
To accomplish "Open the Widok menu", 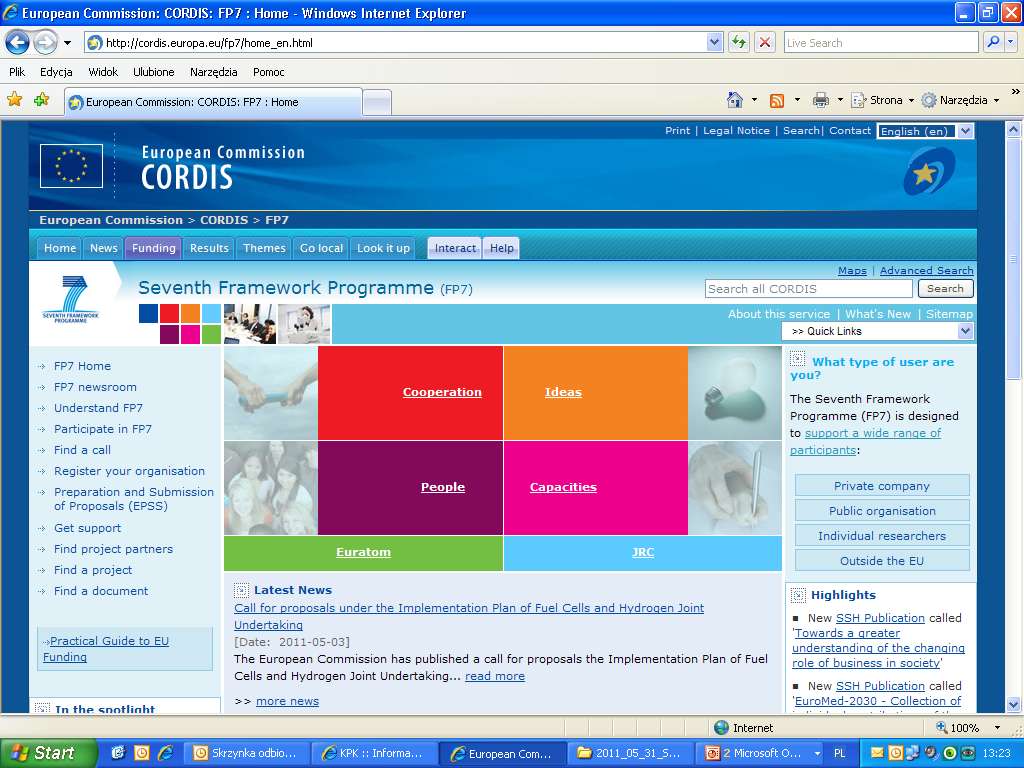I will (103, 72).
